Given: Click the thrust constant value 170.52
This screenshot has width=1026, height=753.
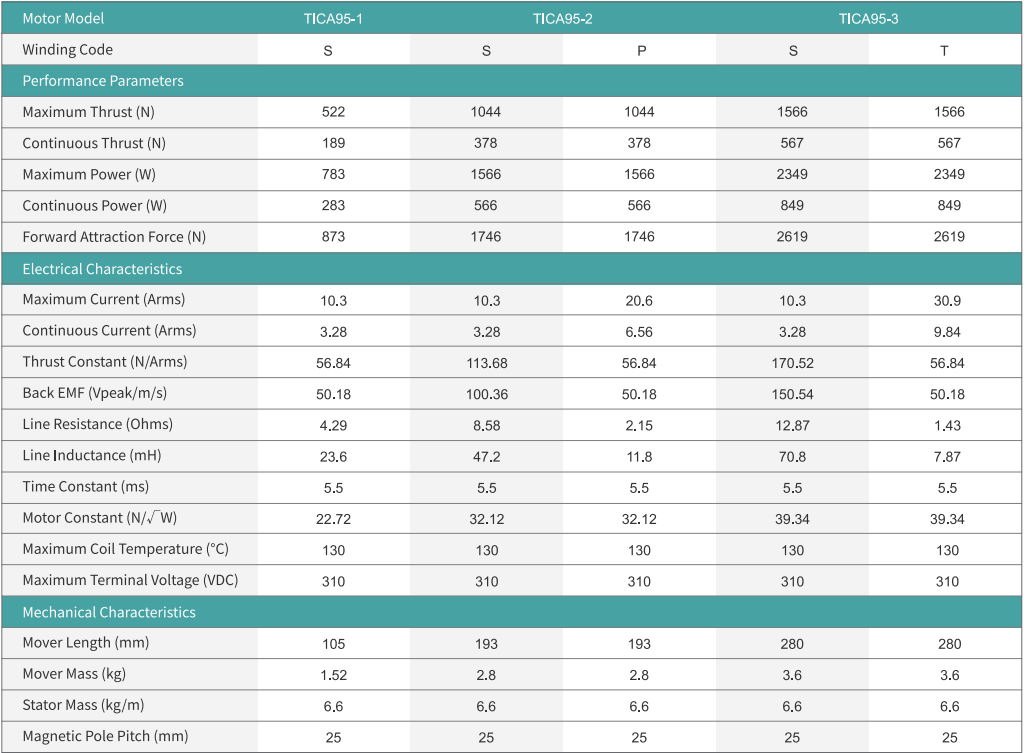Looking at the screenshot, I should pos(793,363).
